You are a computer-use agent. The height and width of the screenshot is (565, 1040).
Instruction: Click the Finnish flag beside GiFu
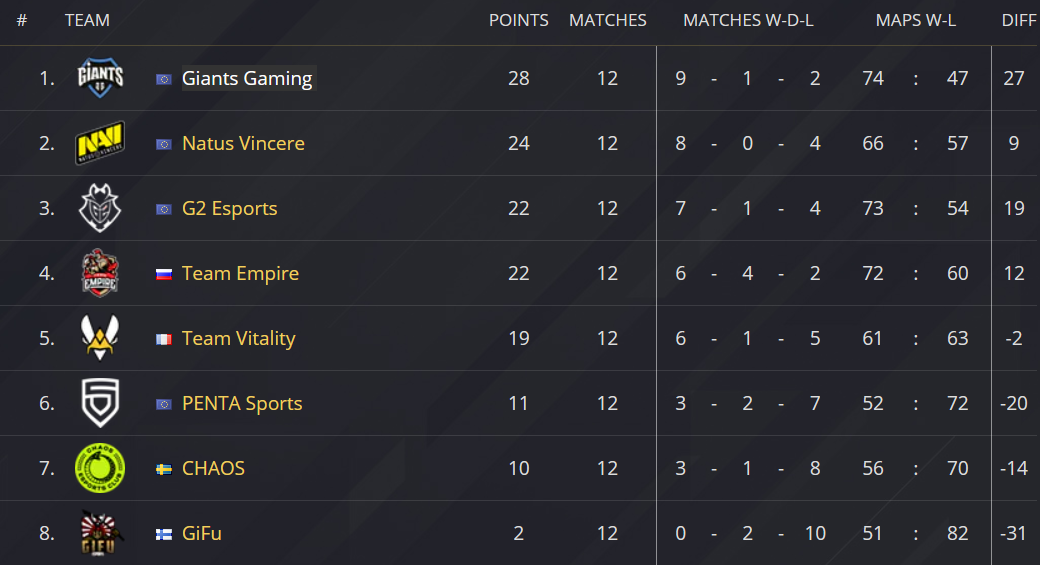tap(164, 534)
